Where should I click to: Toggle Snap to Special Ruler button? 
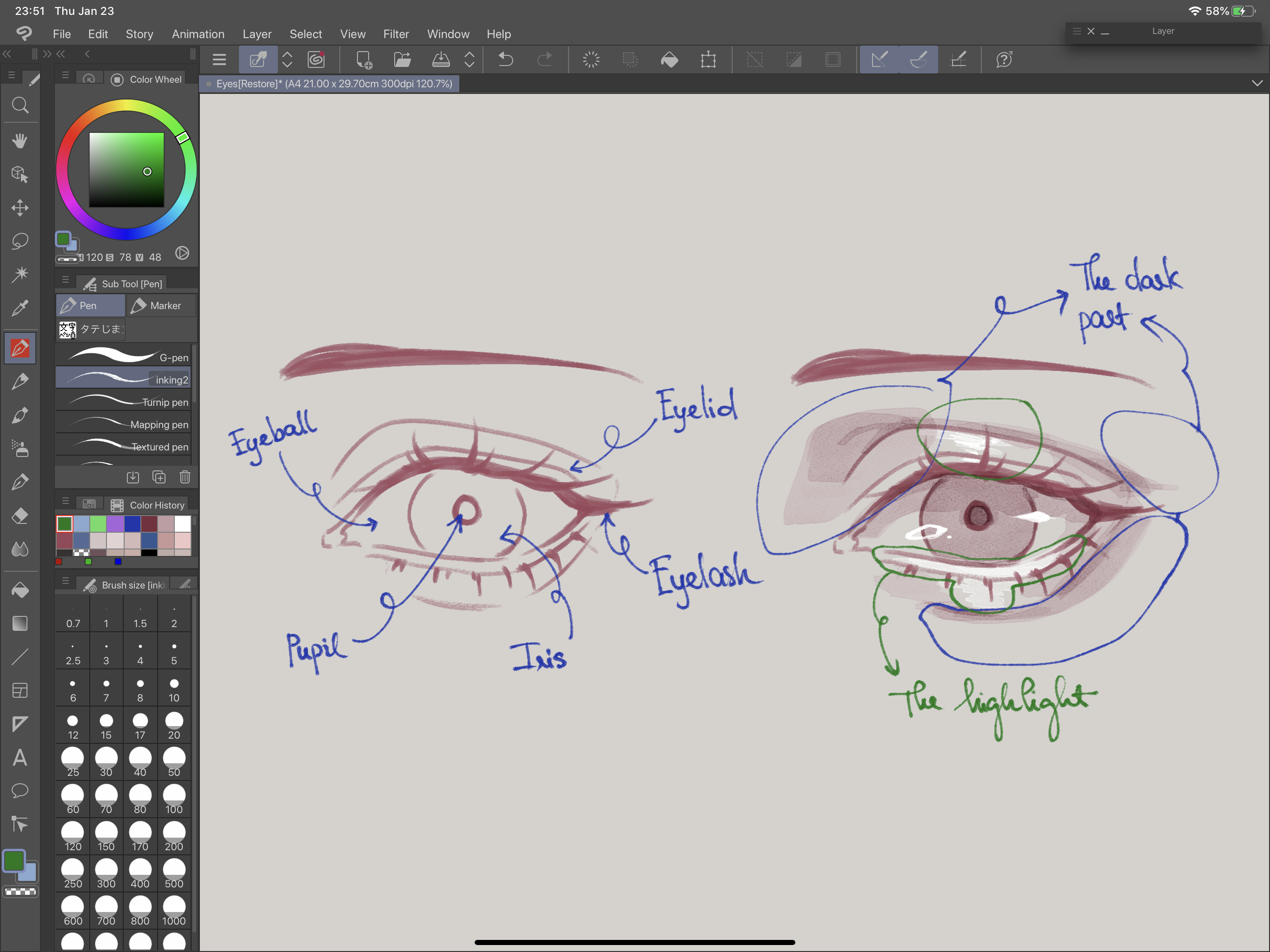click(919, 59)
